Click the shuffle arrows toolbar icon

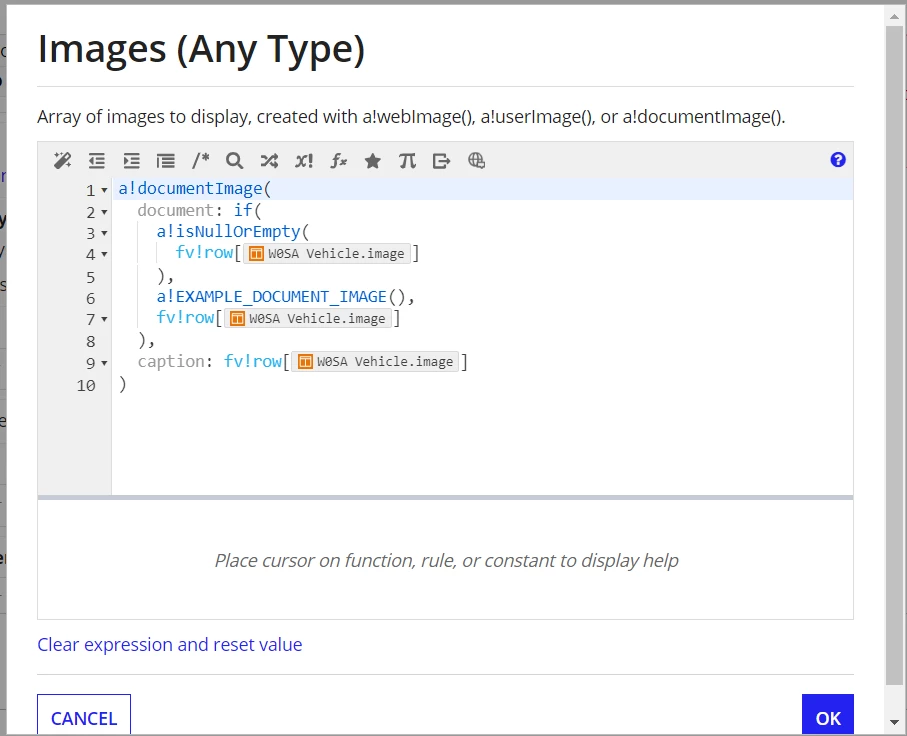(269, 160)
